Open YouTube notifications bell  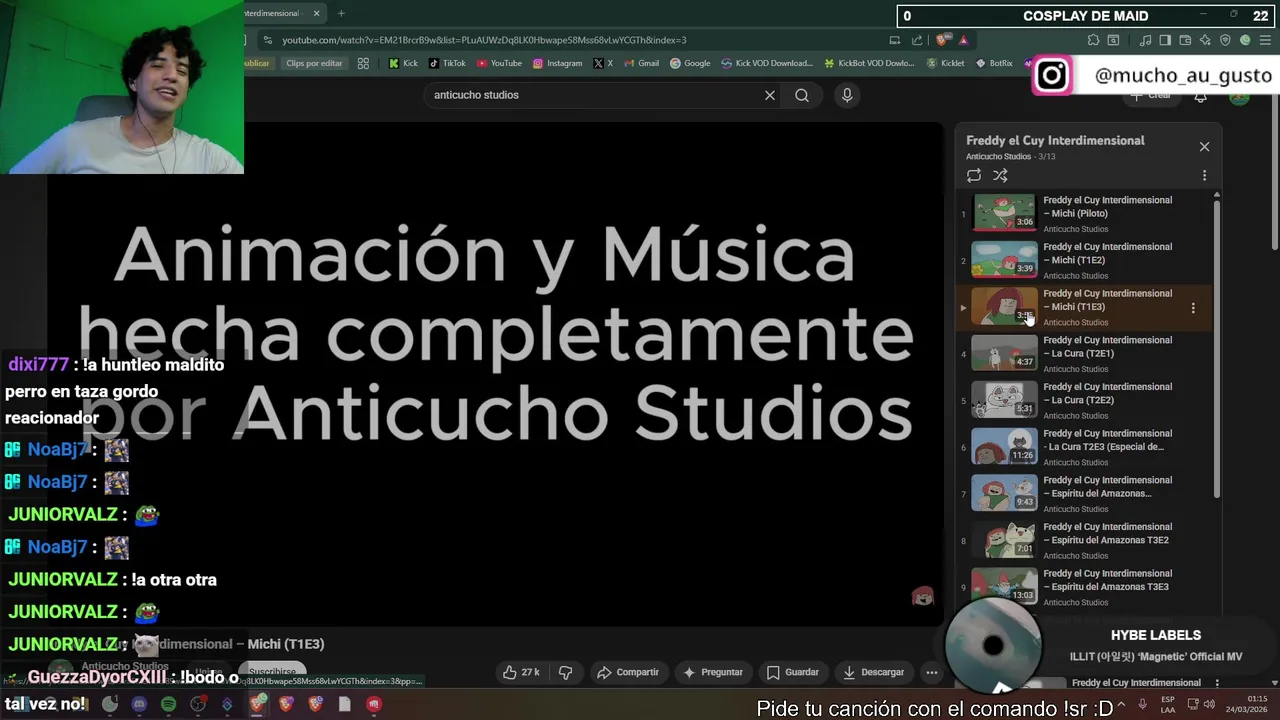click(x=1200, y=96)
